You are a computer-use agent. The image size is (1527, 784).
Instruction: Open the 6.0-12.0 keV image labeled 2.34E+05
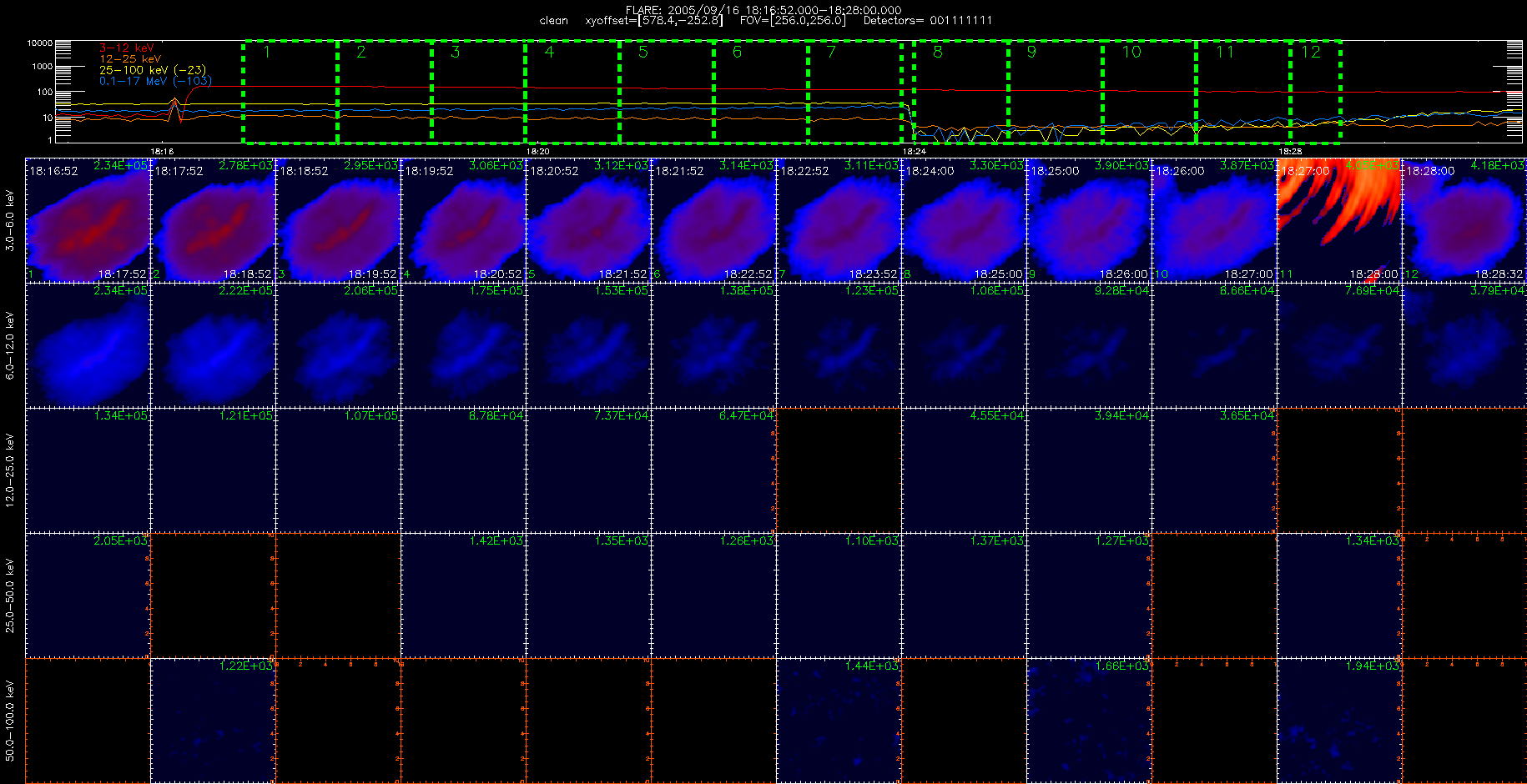pos(88,344)
